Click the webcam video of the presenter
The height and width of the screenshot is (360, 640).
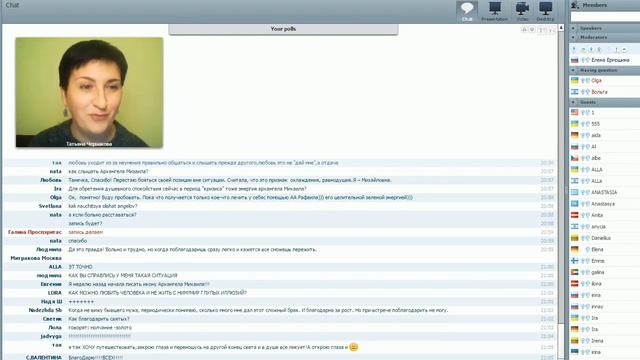click(89, 92)
